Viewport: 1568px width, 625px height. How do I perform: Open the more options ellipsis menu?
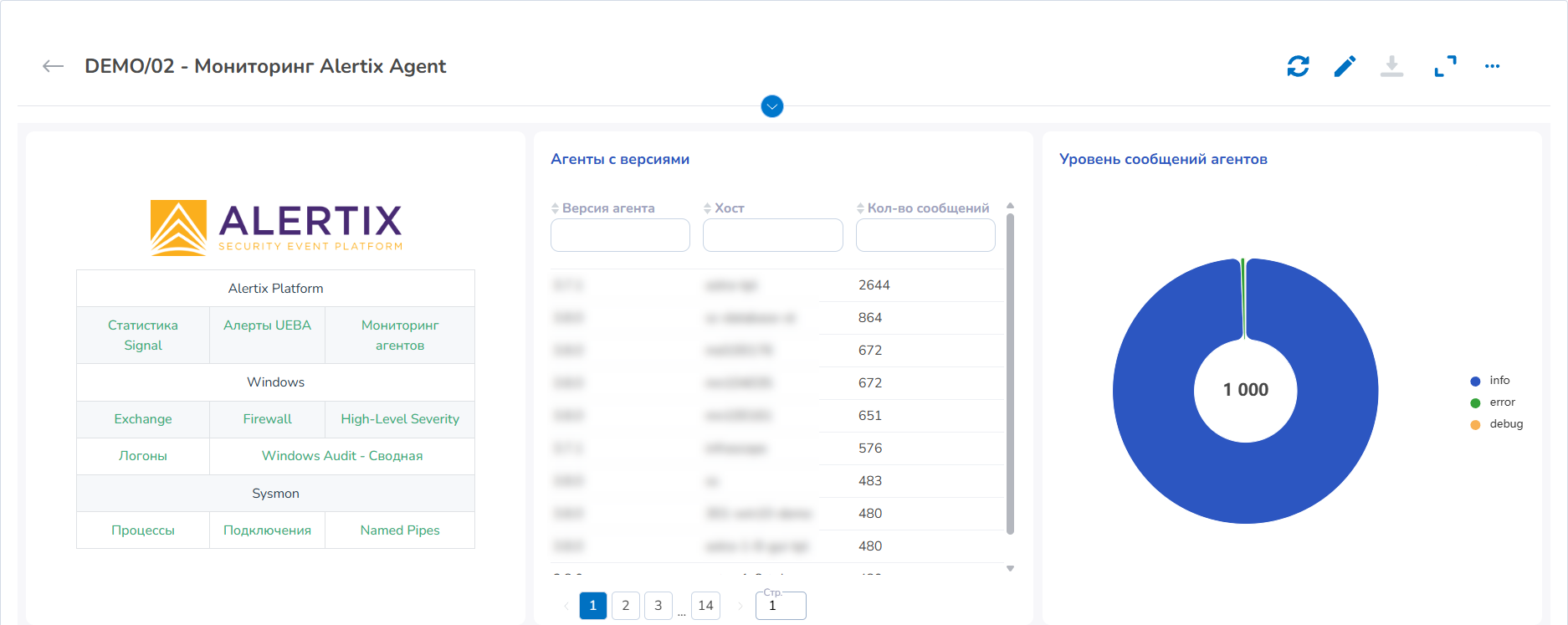click(1492, 66)
